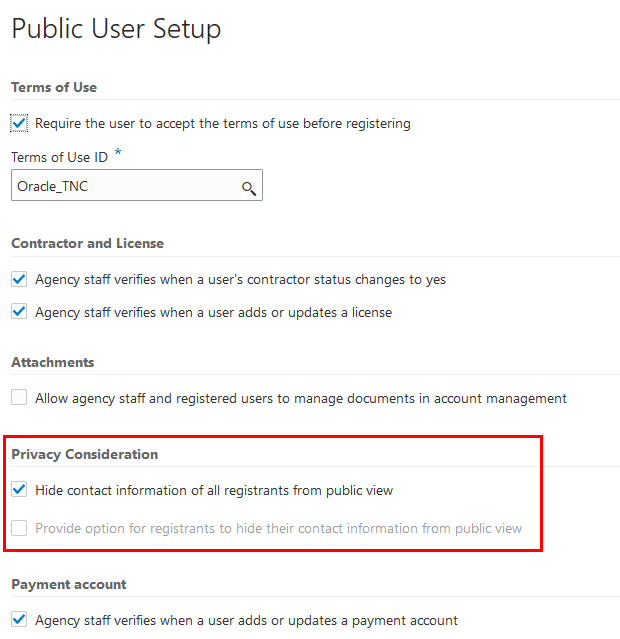Click inside the Oracle_TNC text field
This screenshot has width=620, height=639.
coord(120,186)
